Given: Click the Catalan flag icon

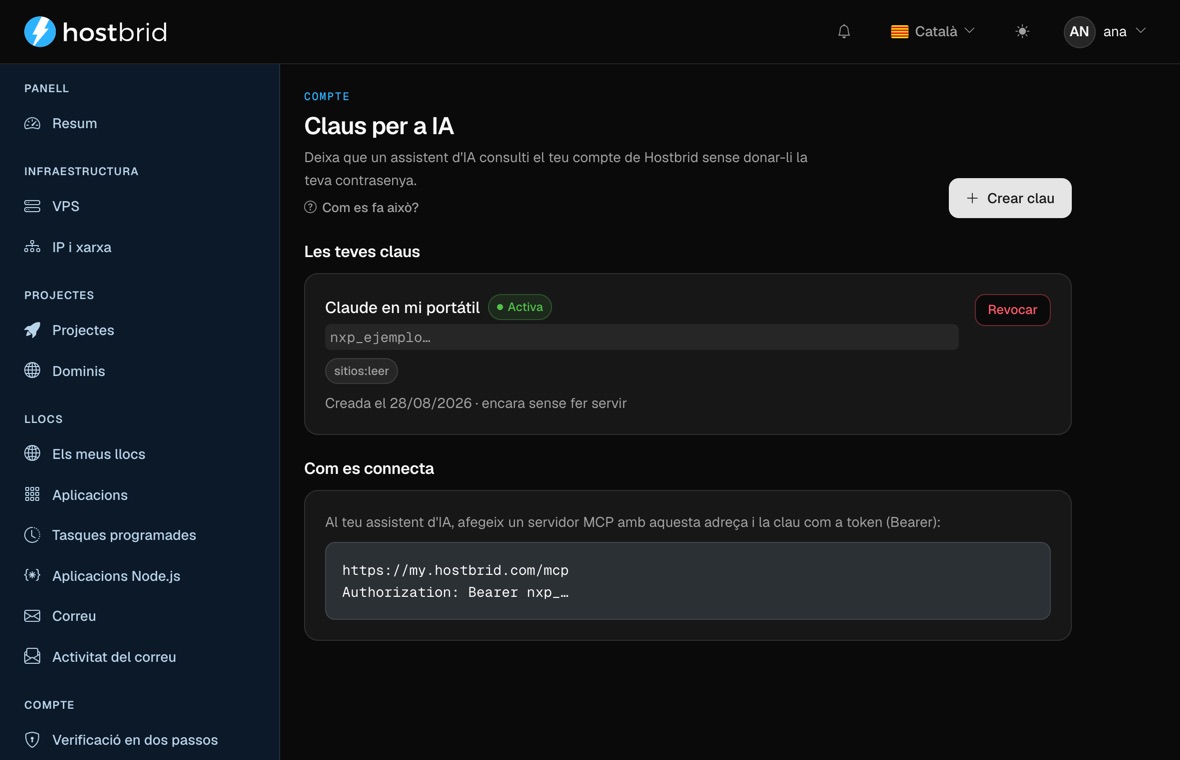Looking at the screenshot, I should pos(899,32).
